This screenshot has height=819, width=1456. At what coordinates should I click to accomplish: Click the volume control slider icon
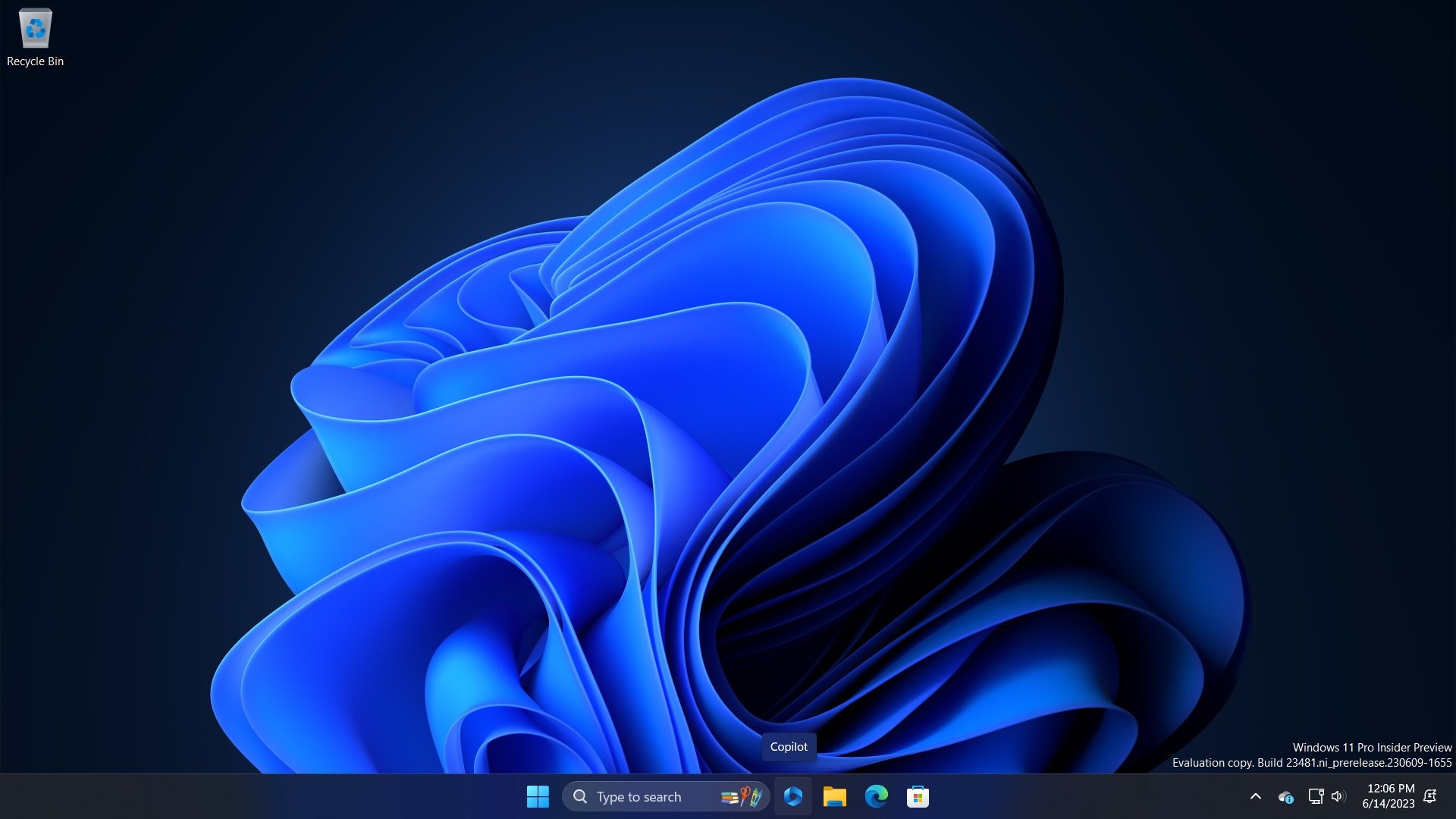tap(1337, 796)
